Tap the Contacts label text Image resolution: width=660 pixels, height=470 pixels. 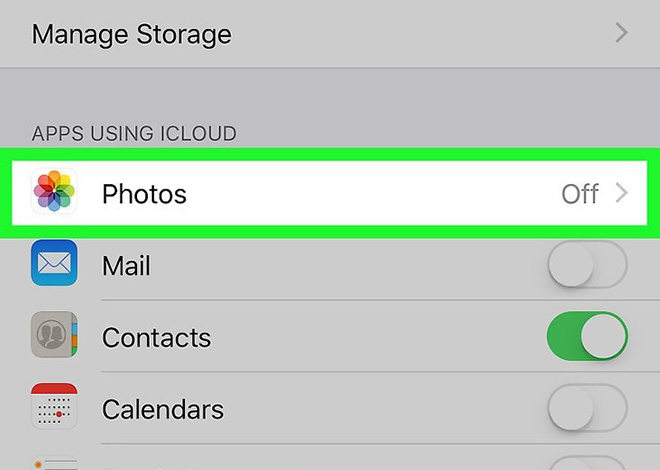coord(157,337)
